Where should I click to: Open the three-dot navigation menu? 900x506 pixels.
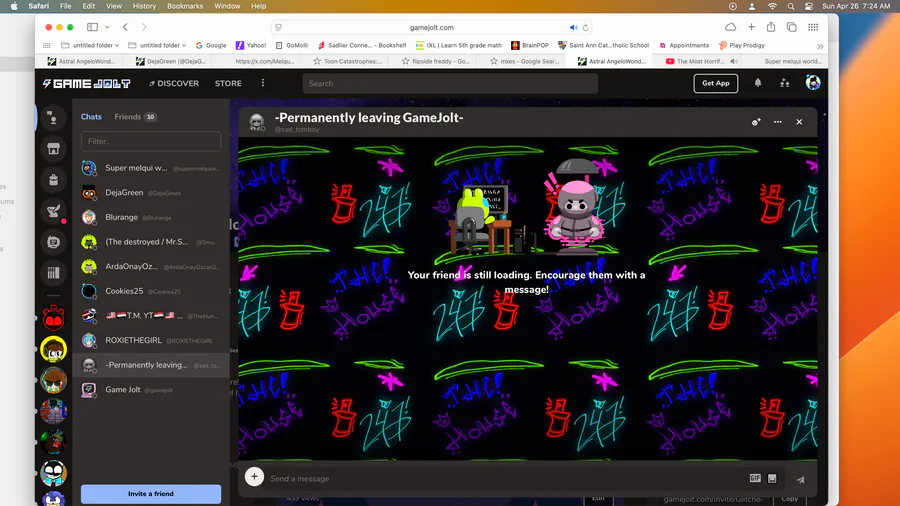click(263, 83)
